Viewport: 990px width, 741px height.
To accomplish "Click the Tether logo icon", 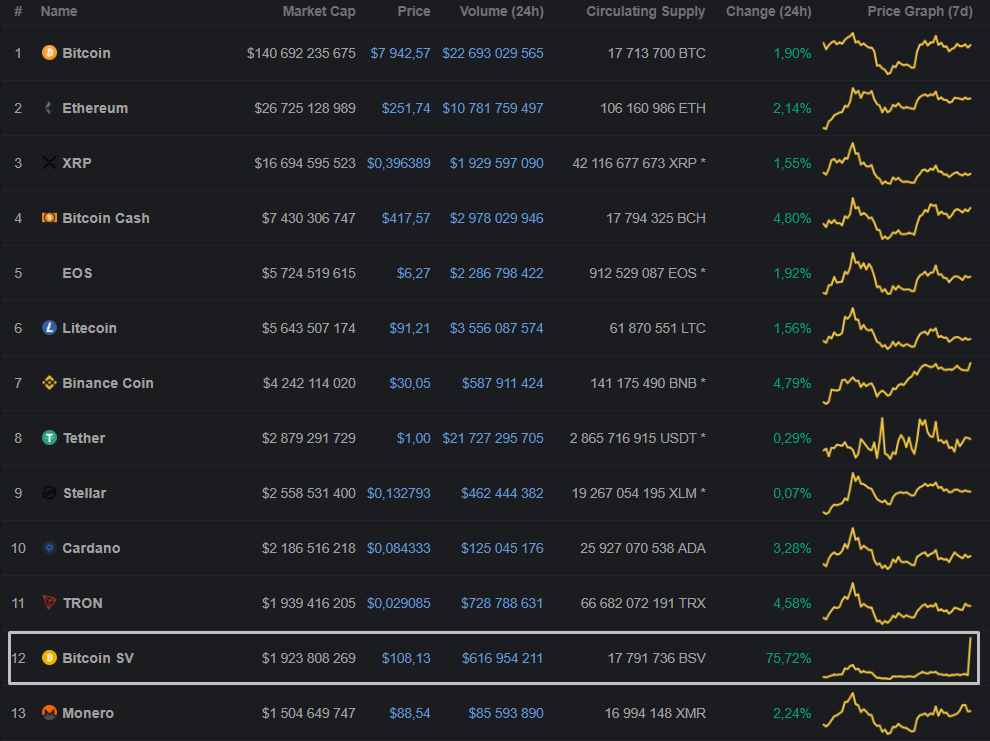I will tap(49, 438).
